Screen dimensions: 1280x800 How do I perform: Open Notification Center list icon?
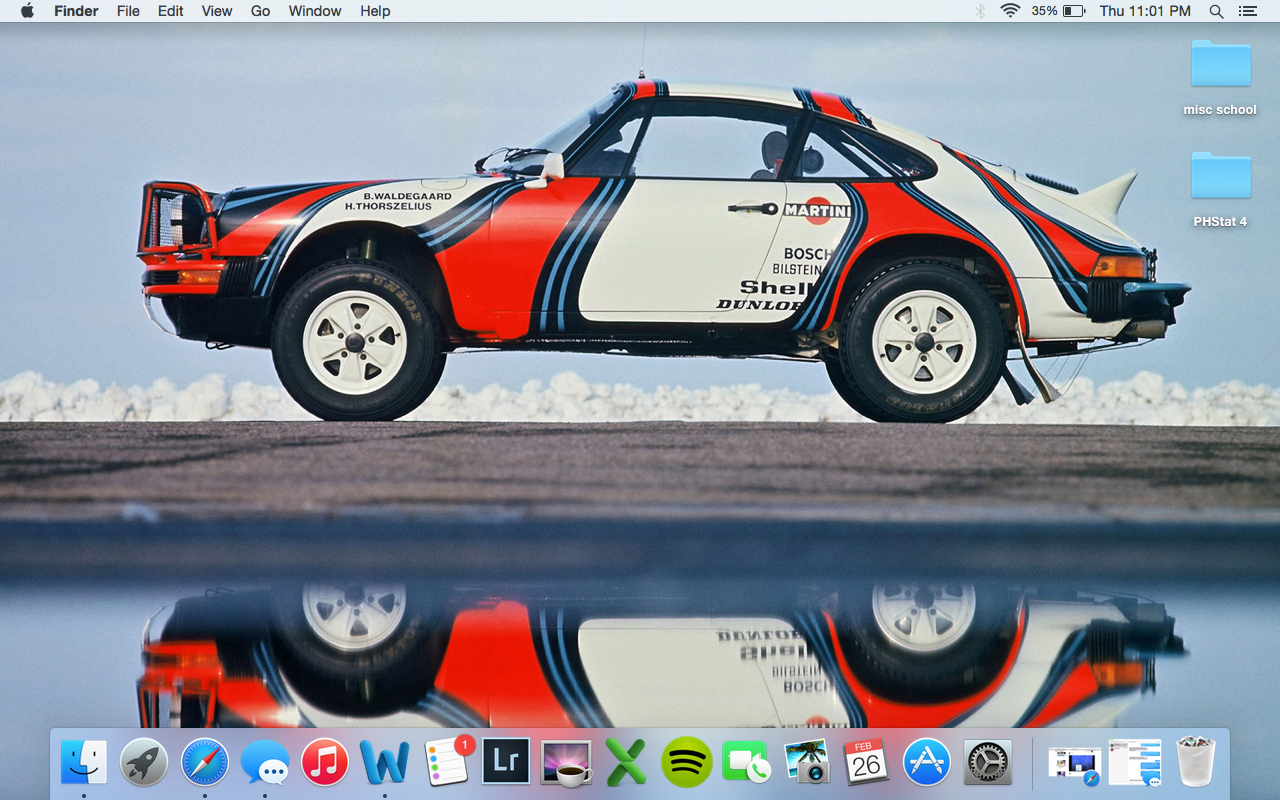point(1247,11)
